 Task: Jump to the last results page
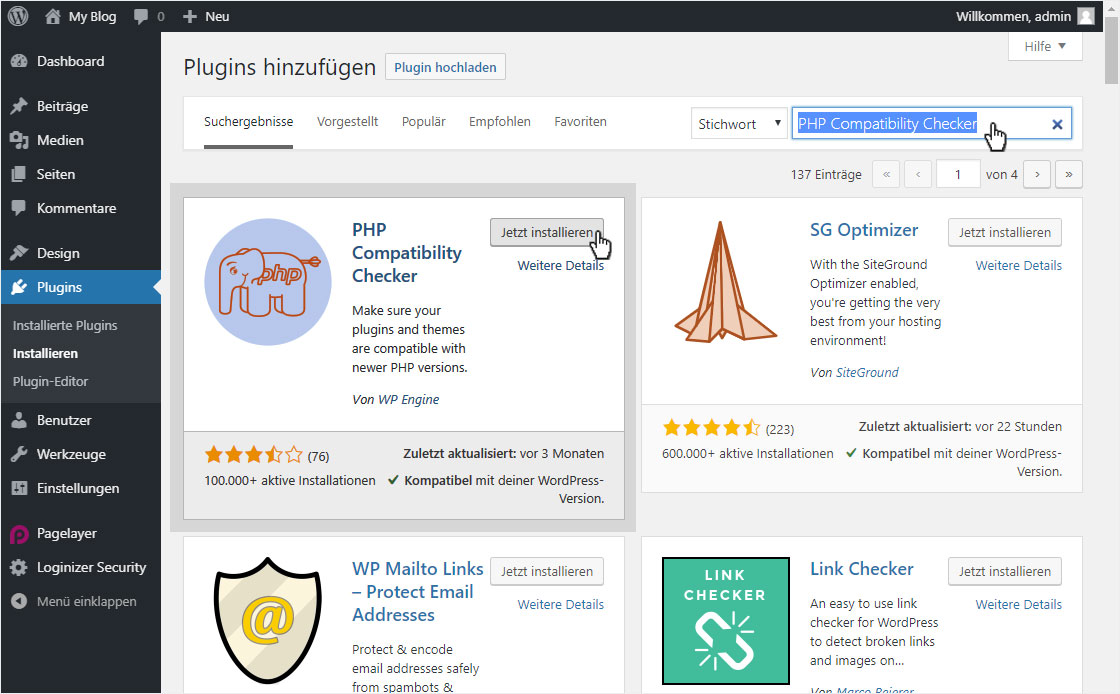click(x=1069, y=174)
